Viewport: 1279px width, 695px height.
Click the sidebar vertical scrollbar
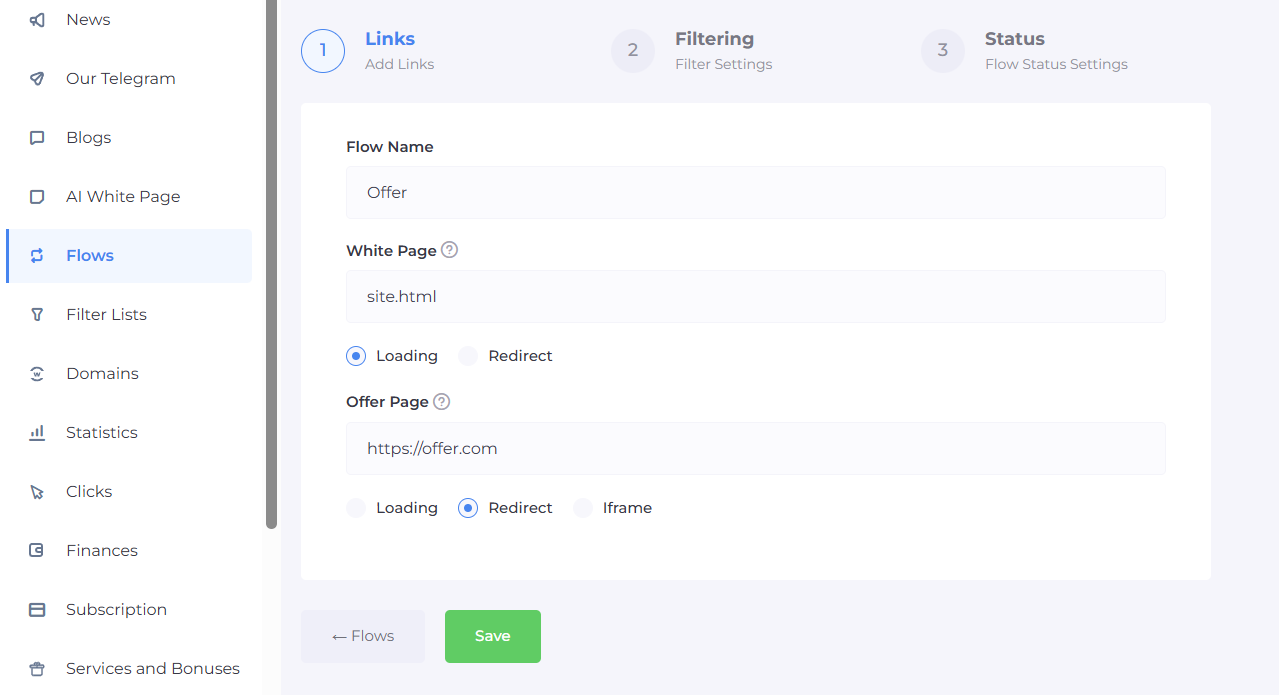(271, 260)
